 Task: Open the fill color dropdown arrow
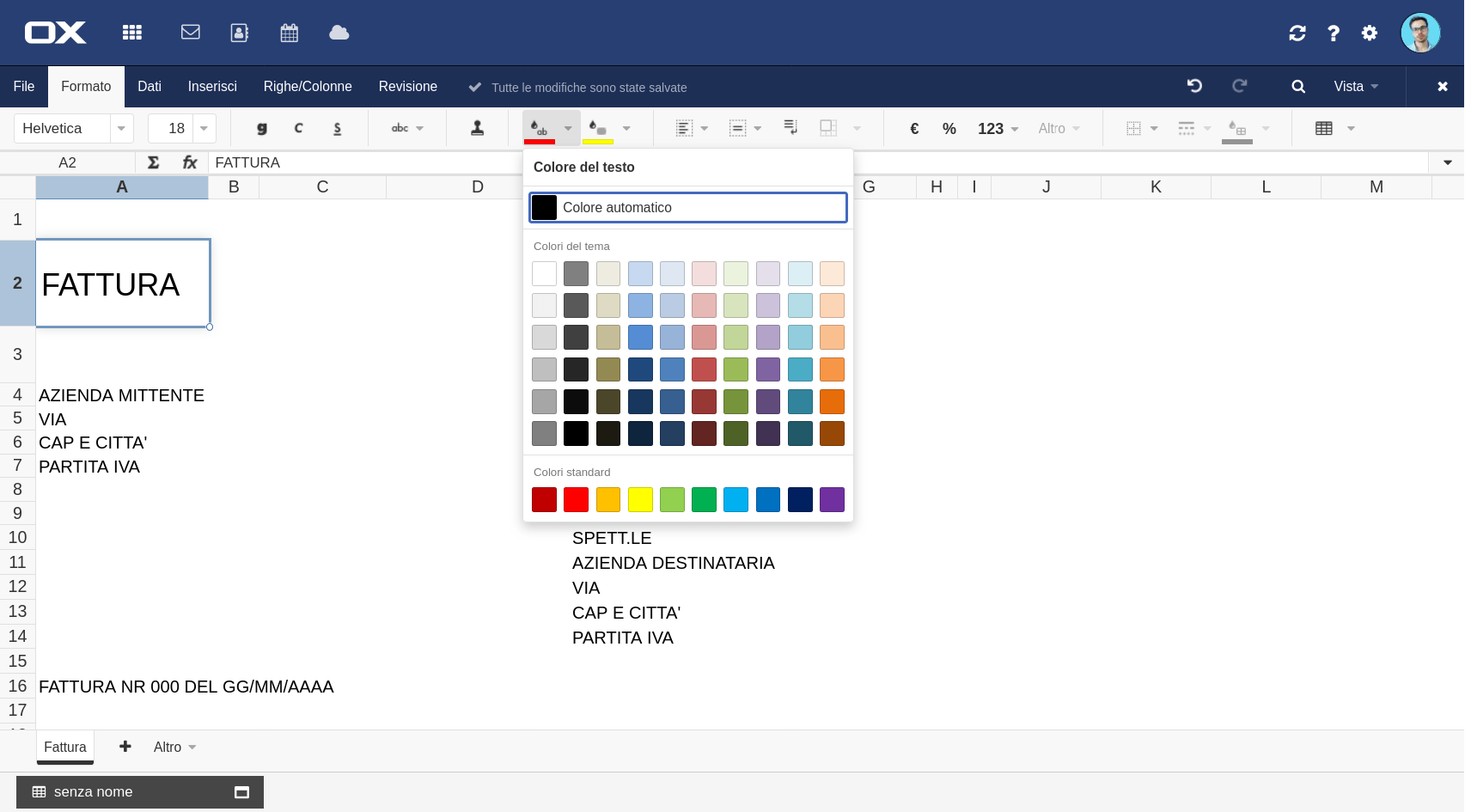click(x=626, y=128)
